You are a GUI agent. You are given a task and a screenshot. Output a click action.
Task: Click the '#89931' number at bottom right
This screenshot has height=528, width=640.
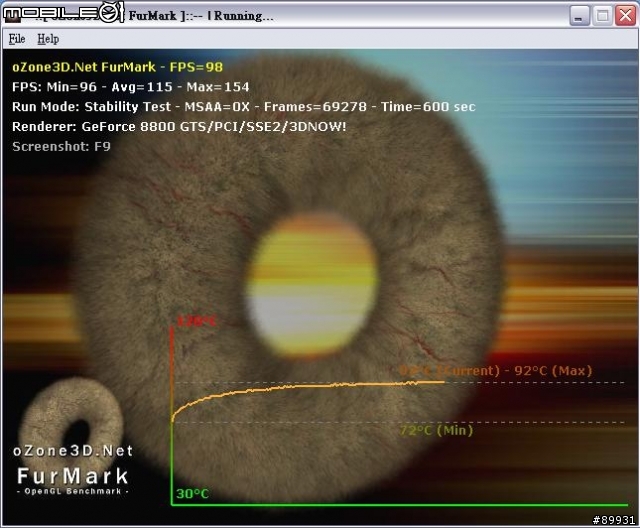[614, 520]
